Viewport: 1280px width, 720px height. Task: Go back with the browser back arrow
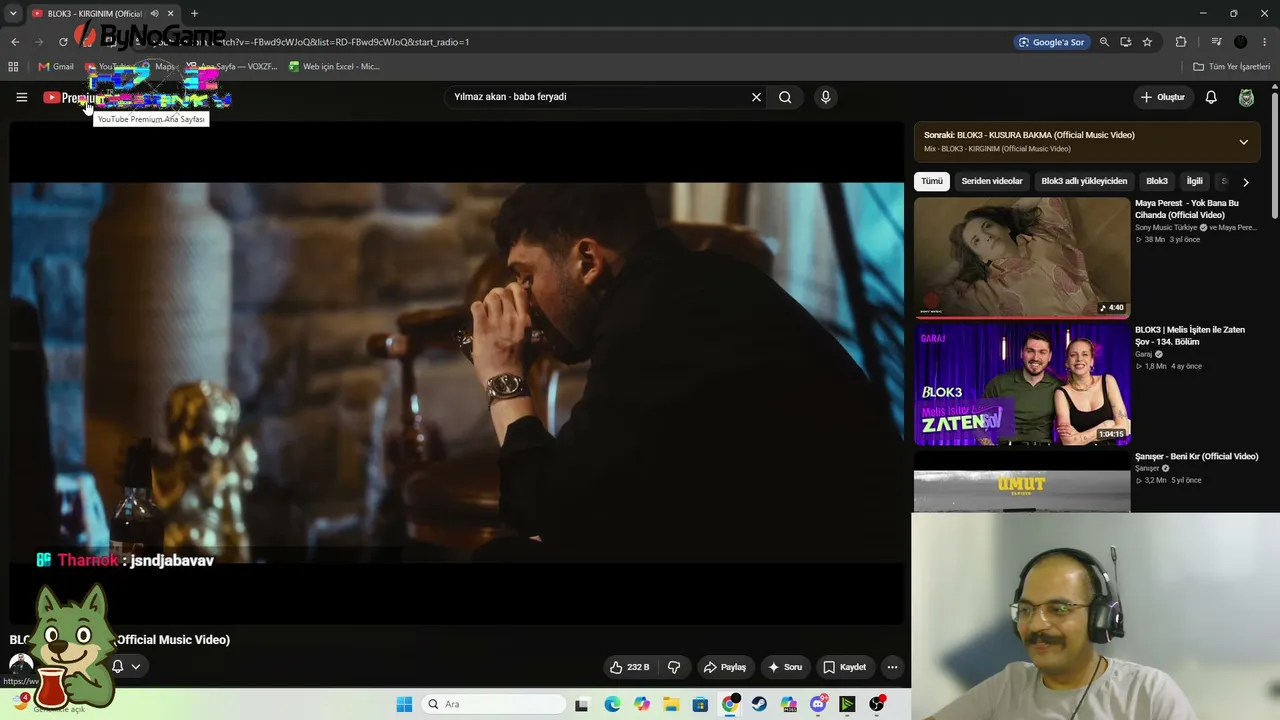15,42
